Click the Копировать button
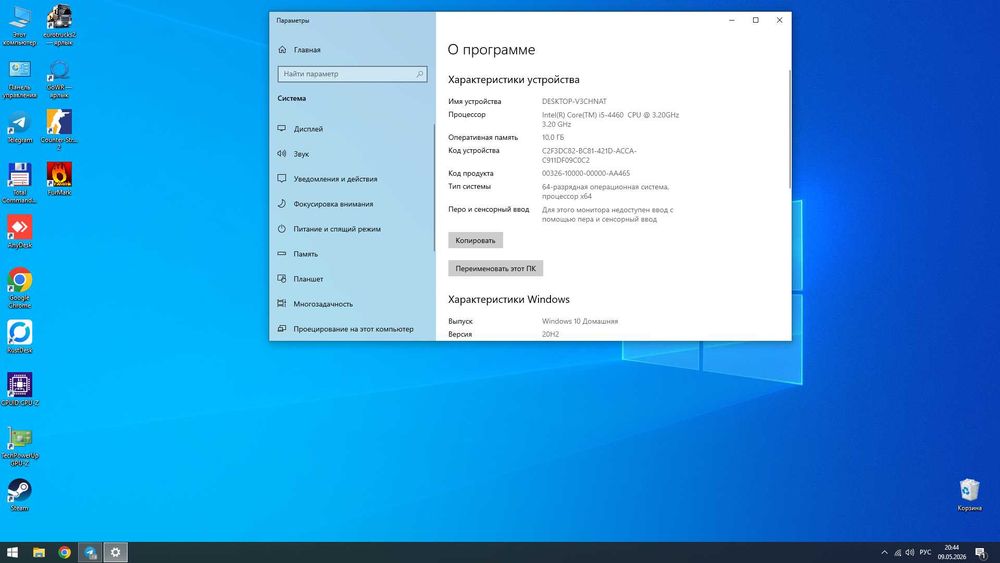This screenshot has height=563, width=1000. [475, 240]
